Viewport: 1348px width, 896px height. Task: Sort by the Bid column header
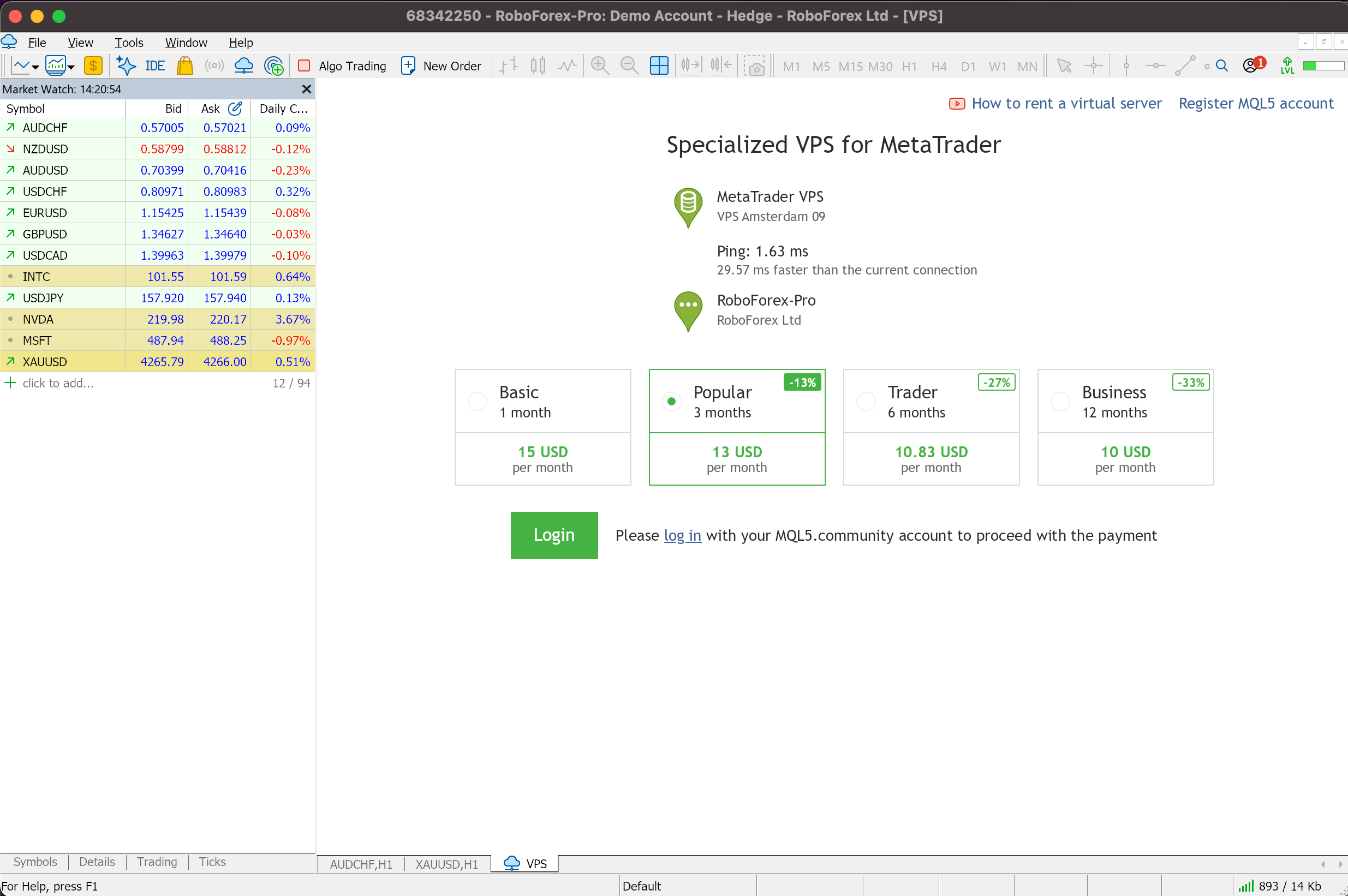point(157,109)
